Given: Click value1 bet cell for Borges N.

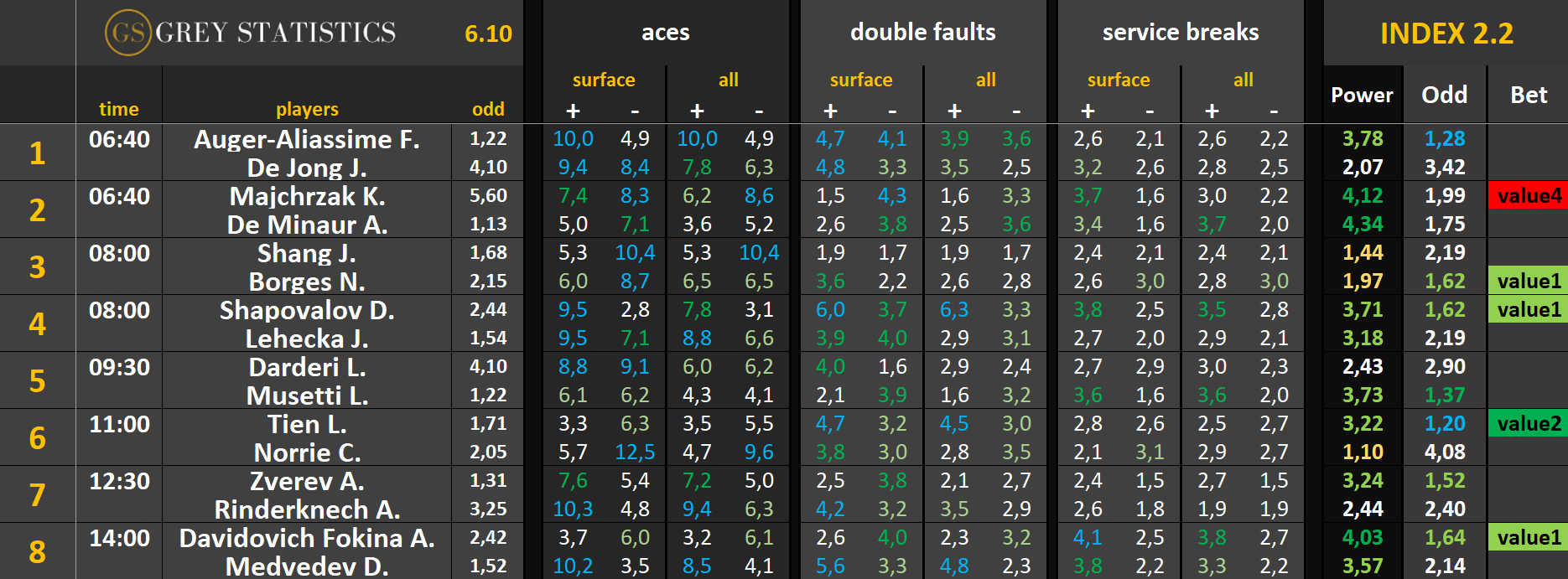Looking at the screenshot, I should pos(1529,282).
